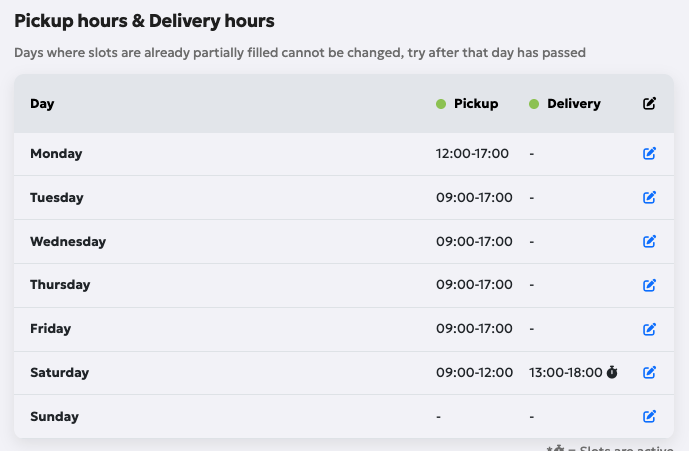Edit Sunday hours via pencil icon
The width and height of the screenshot is (689, 451).
[x=649, y=416]
